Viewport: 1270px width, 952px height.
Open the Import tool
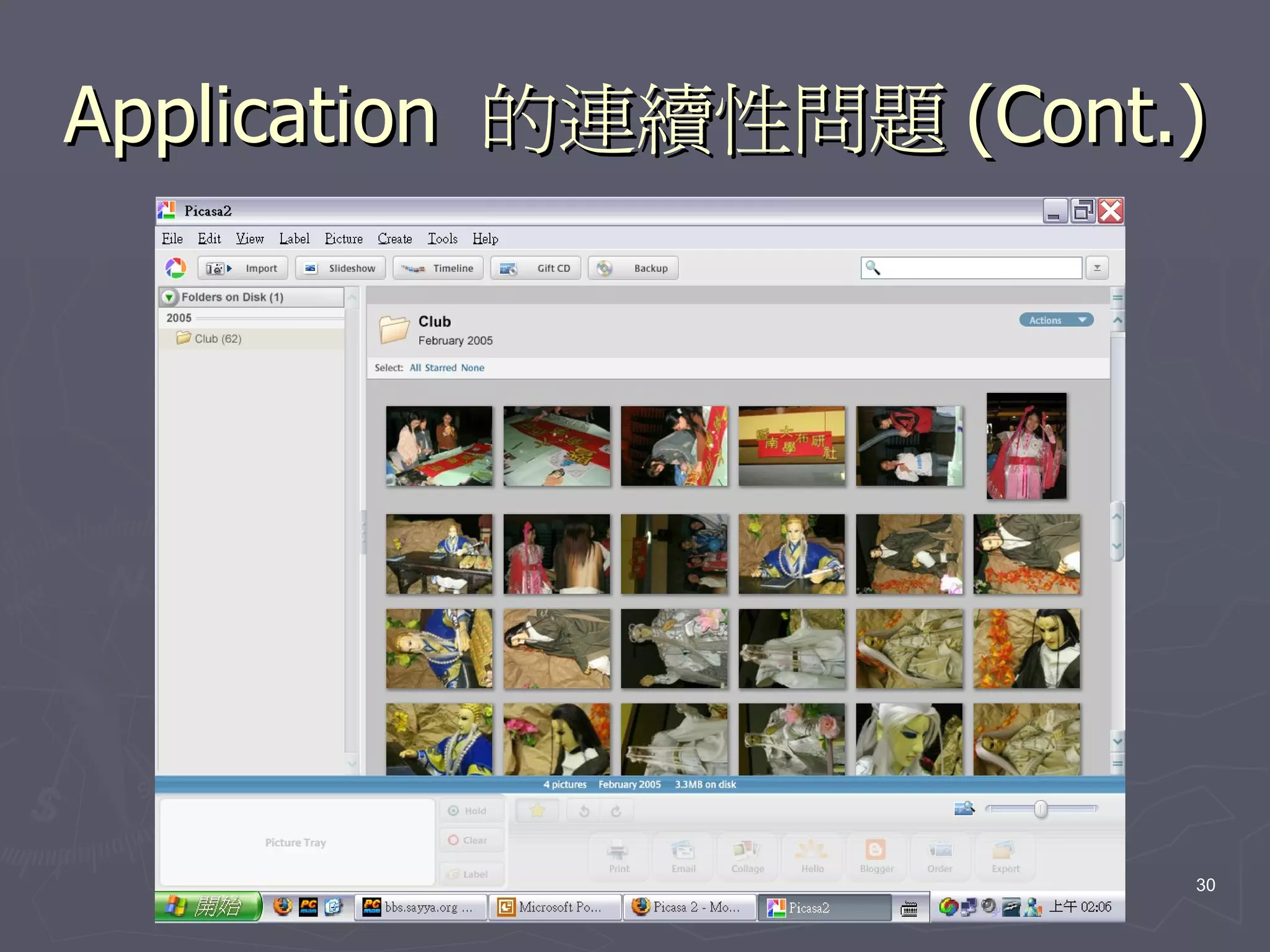point(242,268)
